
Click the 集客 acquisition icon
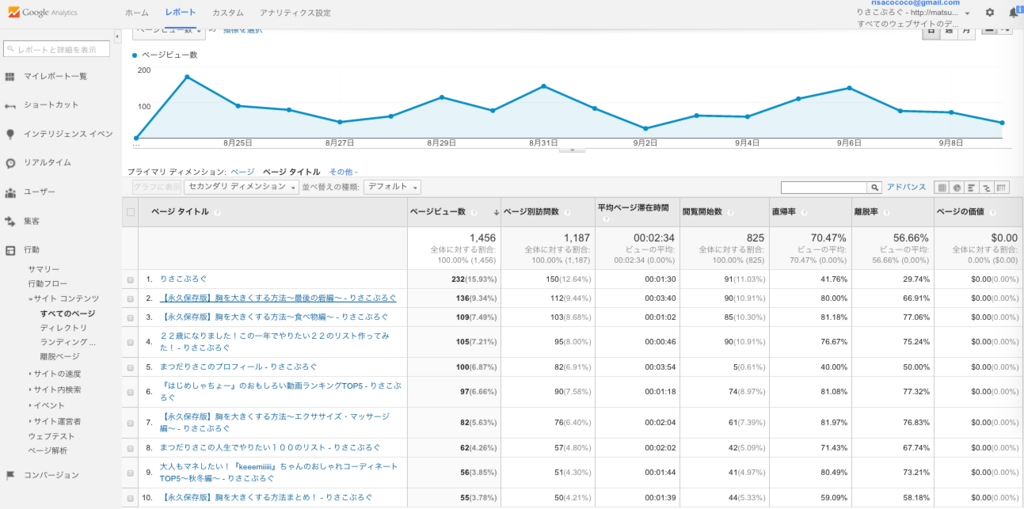(x=10, y=222)
